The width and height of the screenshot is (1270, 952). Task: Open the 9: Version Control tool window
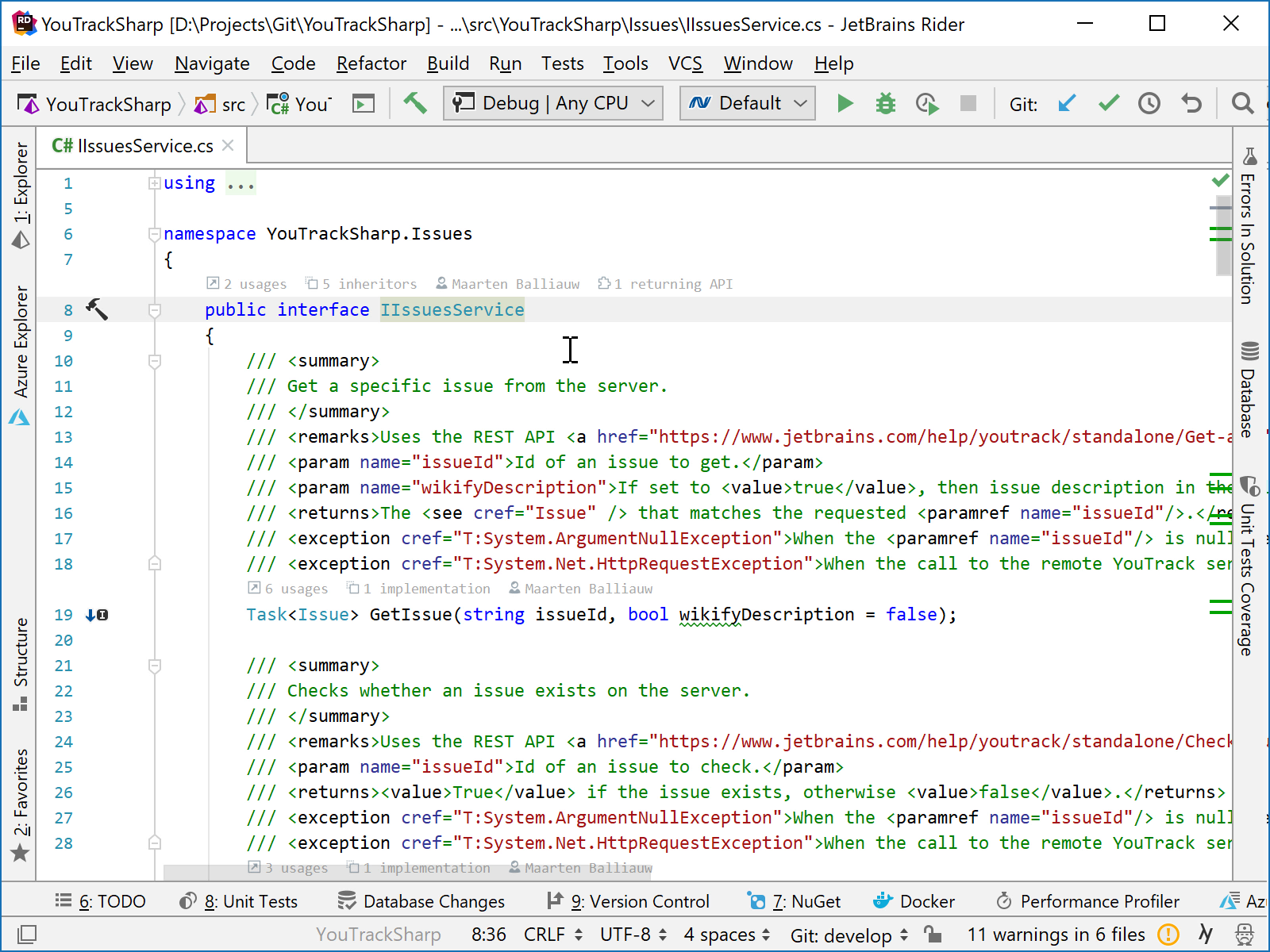[628, 901]
